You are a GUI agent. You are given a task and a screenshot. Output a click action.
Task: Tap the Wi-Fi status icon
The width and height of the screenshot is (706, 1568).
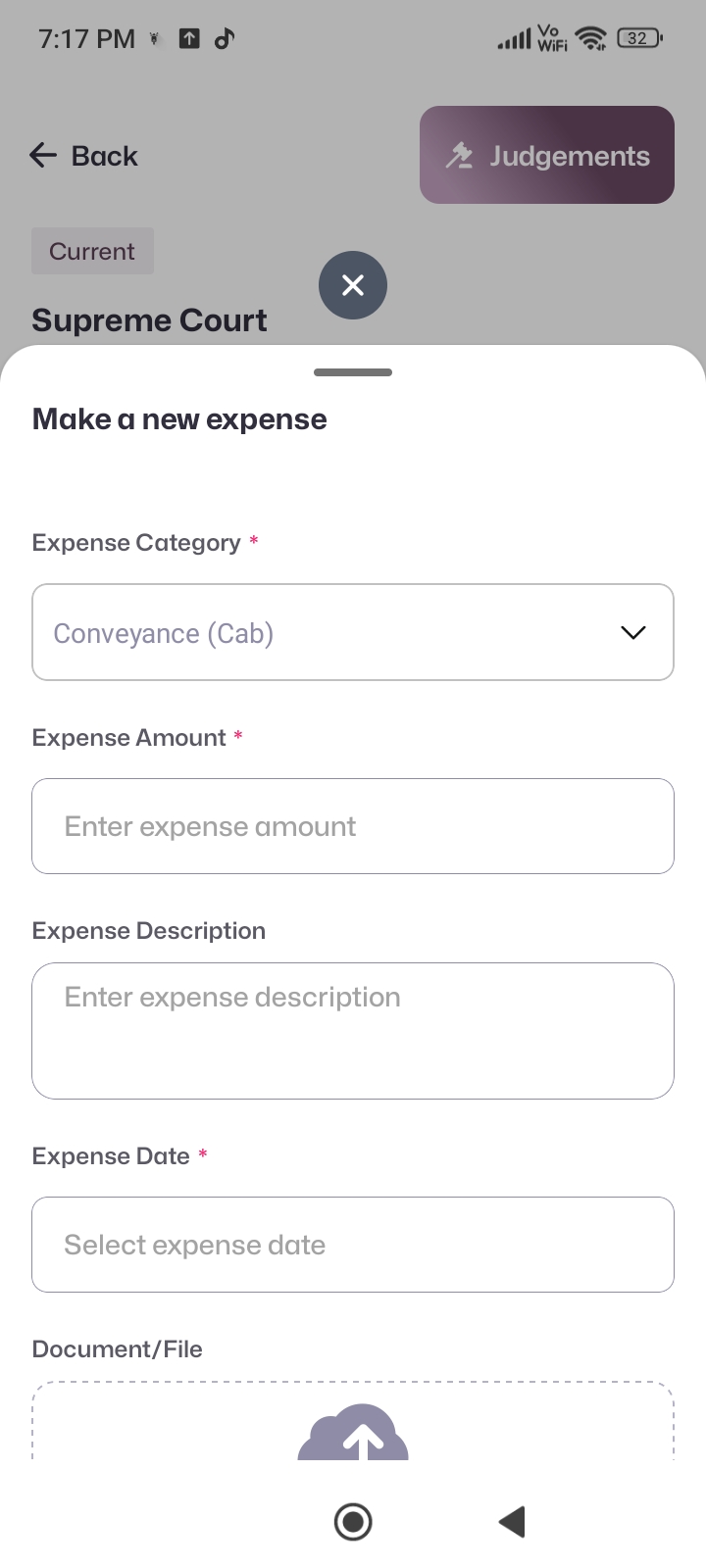[x=591, y=38]
